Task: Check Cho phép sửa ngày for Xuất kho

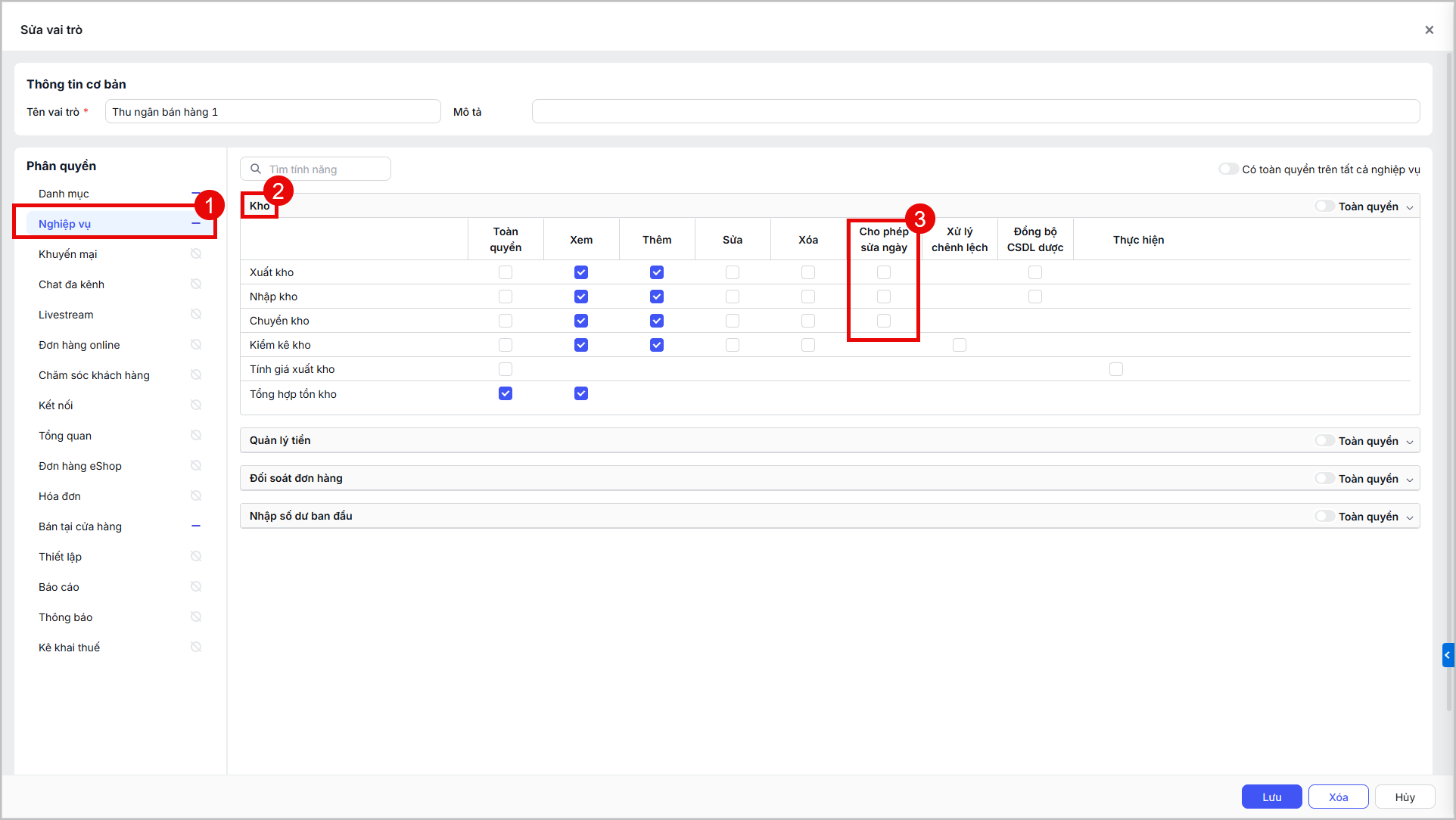Action: pos(884,272)
